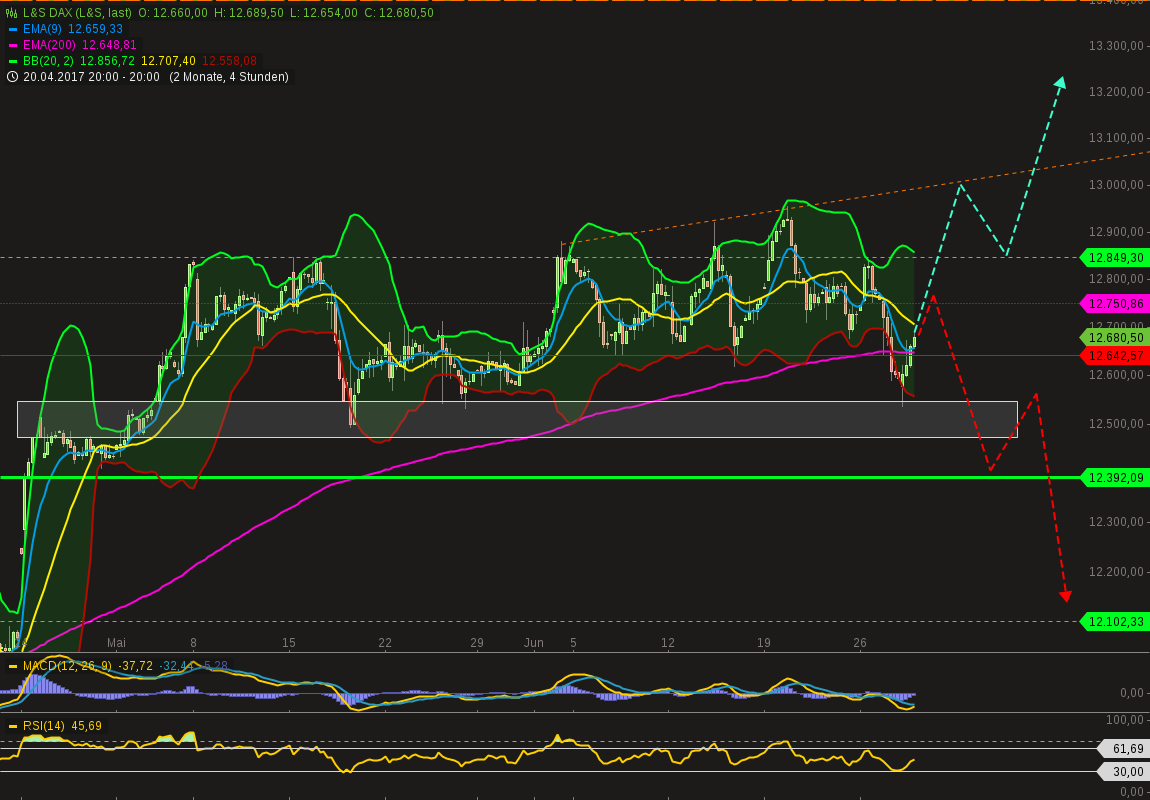This screenshot has height=800, width=1150.
Task: Click the clock icon before the date range
Action: coord(12,77)
